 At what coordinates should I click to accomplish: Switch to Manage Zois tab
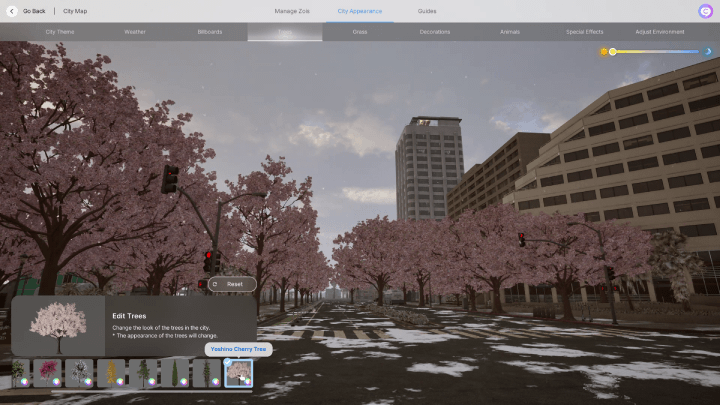(292, 11)
